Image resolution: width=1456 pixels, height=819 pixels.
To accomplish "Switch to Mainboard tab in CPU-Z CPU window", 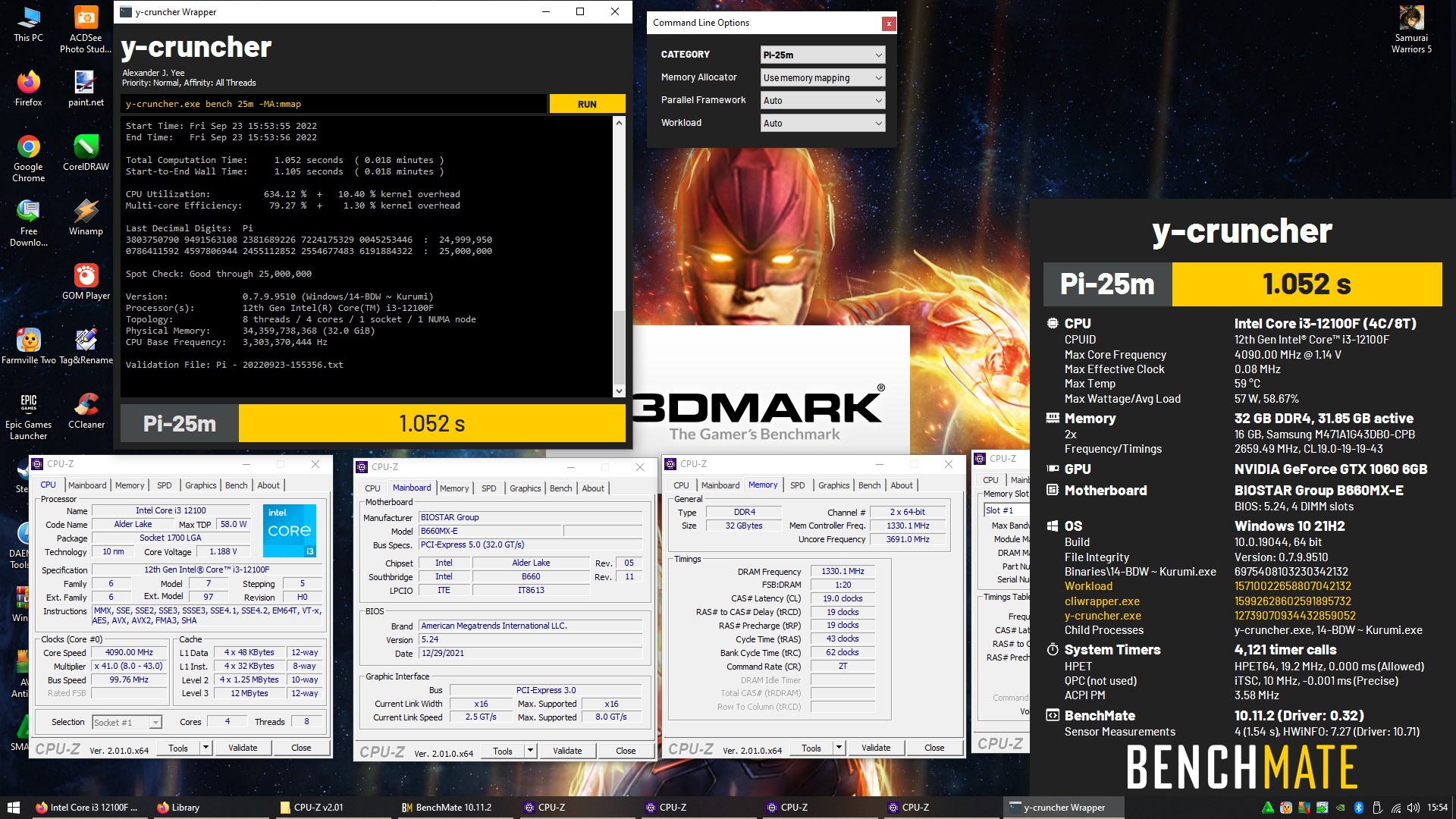I will click(87, 485).
